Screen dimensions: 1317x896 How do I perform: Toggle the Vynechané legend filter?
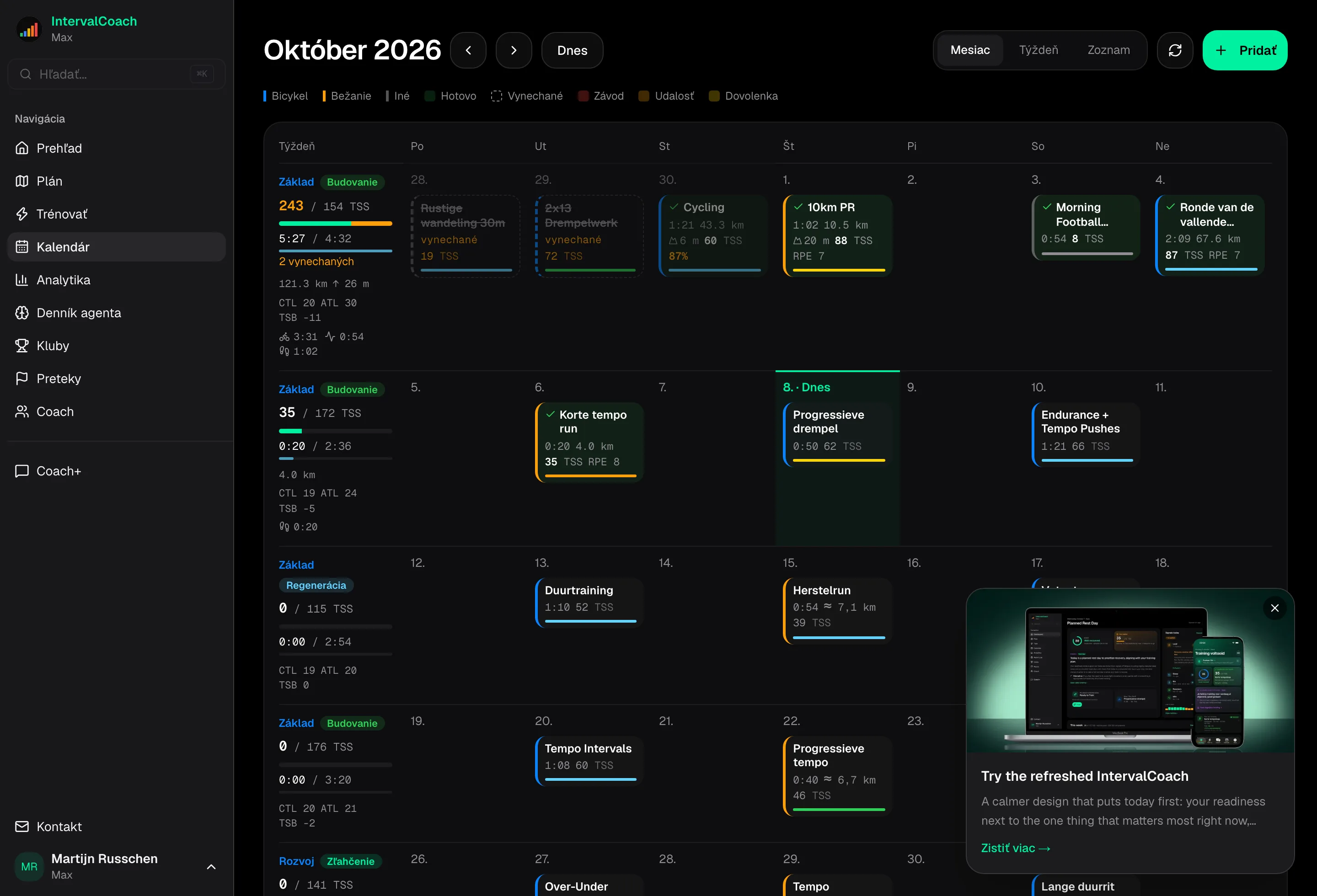tap(526, 96)
